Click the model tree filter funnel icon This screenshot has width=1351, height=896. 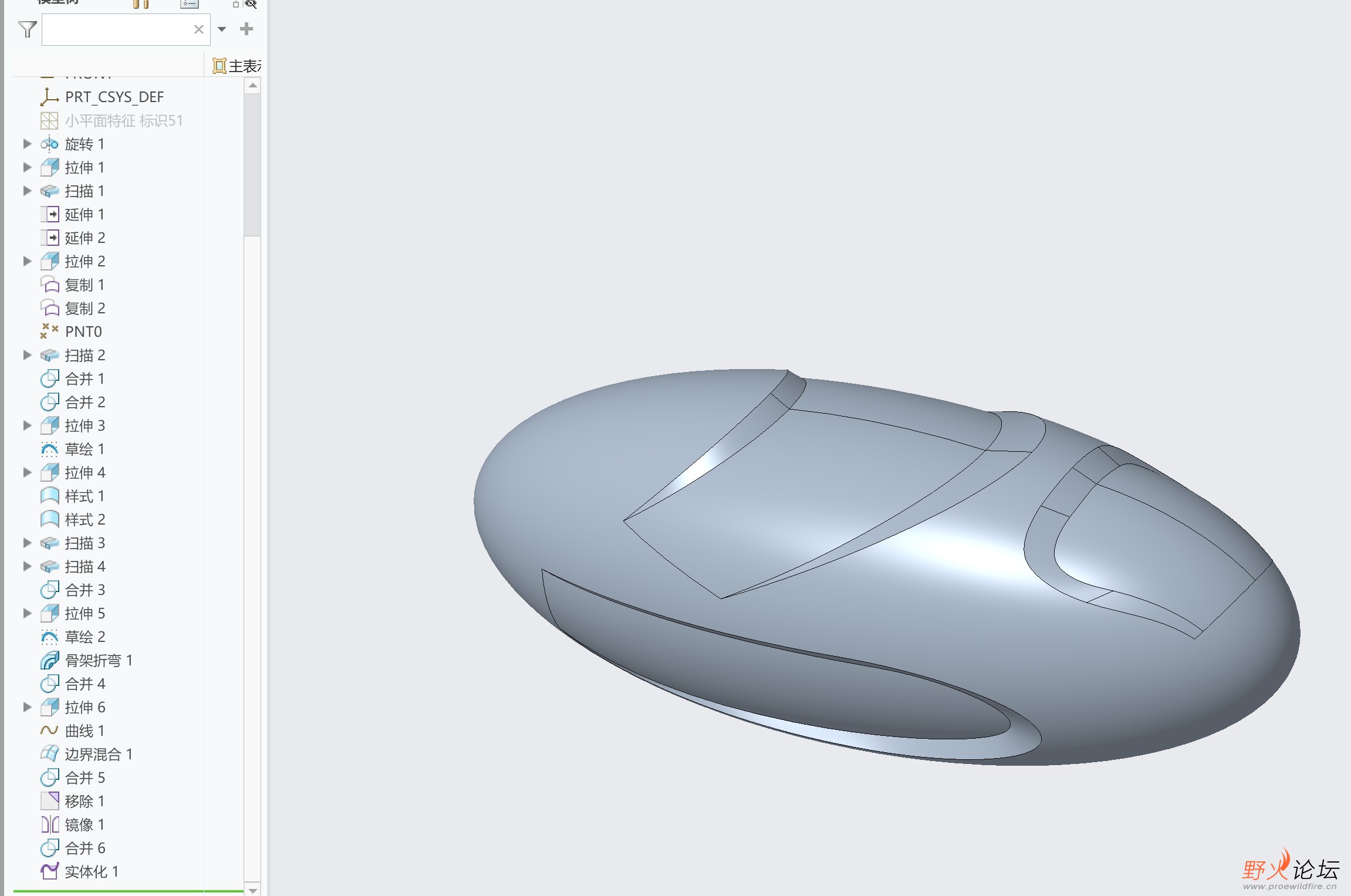click(x=27, y=29)
